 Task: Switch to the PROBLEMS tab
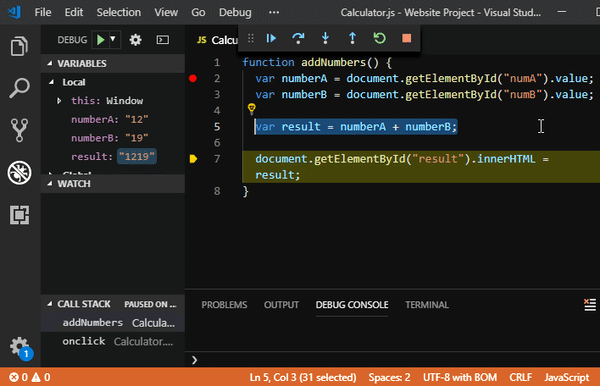coord(224,305)
